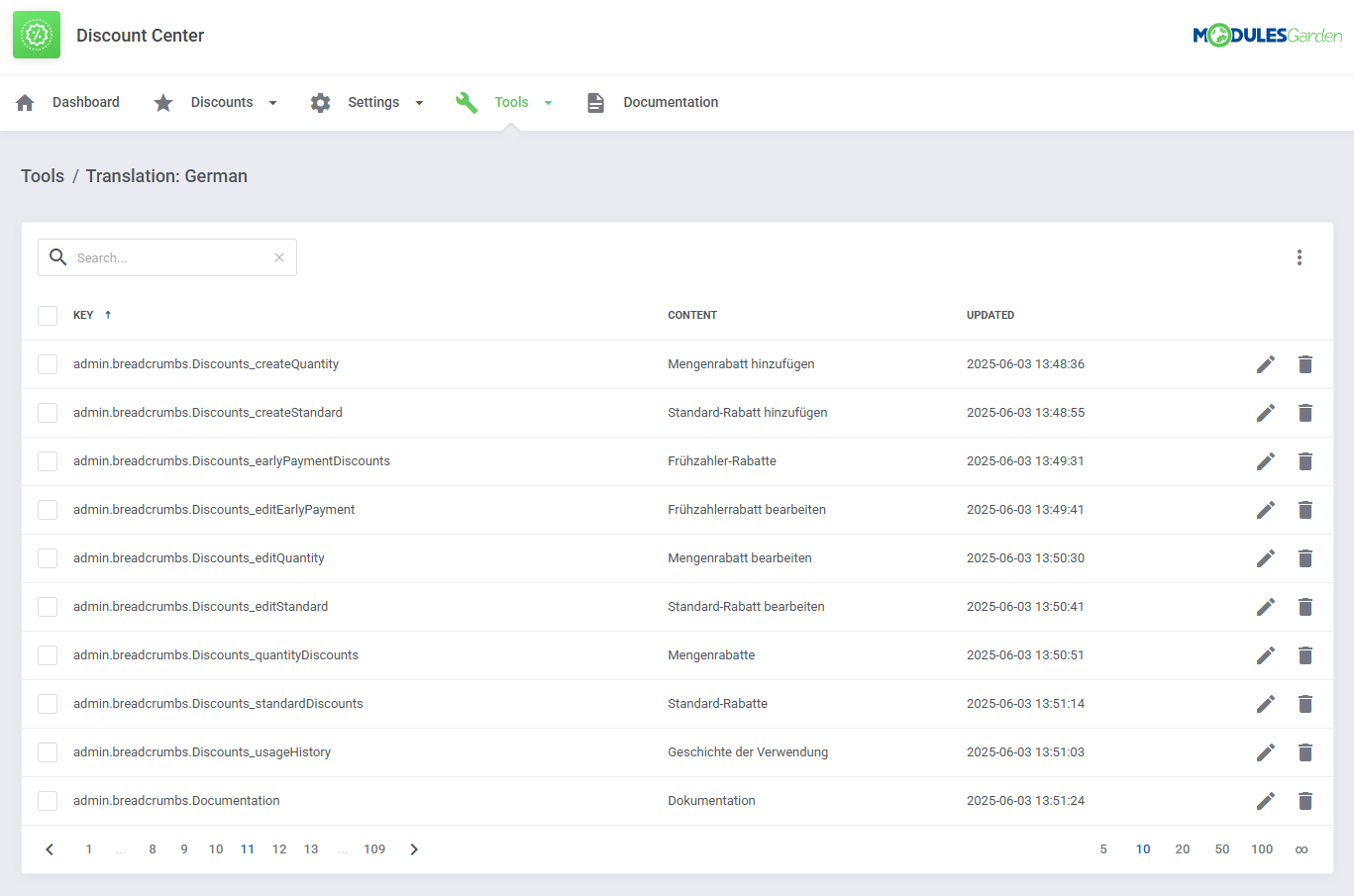Check the Discounts_editQuantity row checkbox
Image resolution: width=1354 pixels, height=896 pixels.
[x=48, y=558]
